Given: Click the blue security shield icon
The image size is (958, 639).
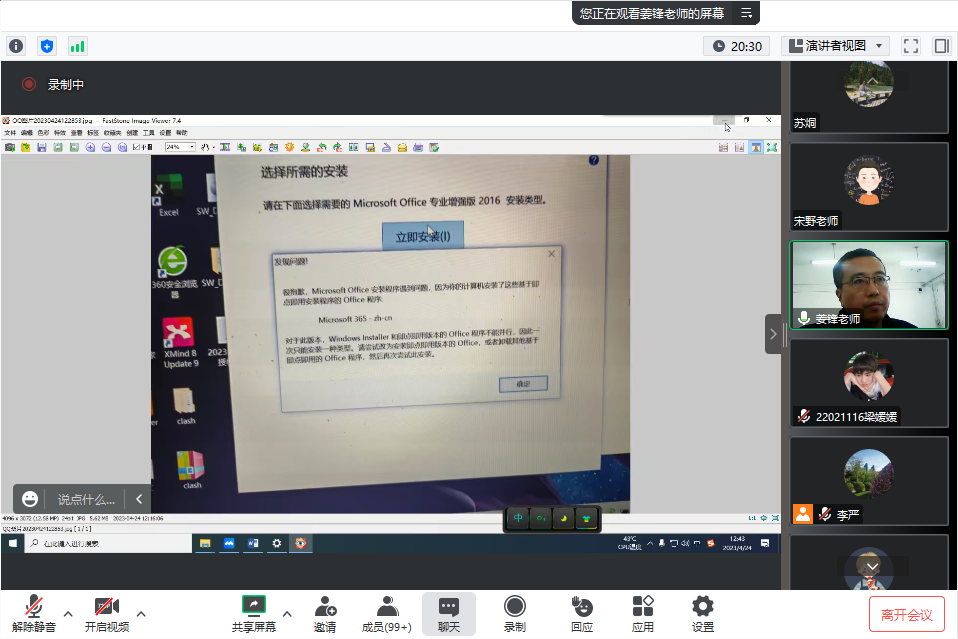Looking at the screenshot, I should [x=47, y=46].
